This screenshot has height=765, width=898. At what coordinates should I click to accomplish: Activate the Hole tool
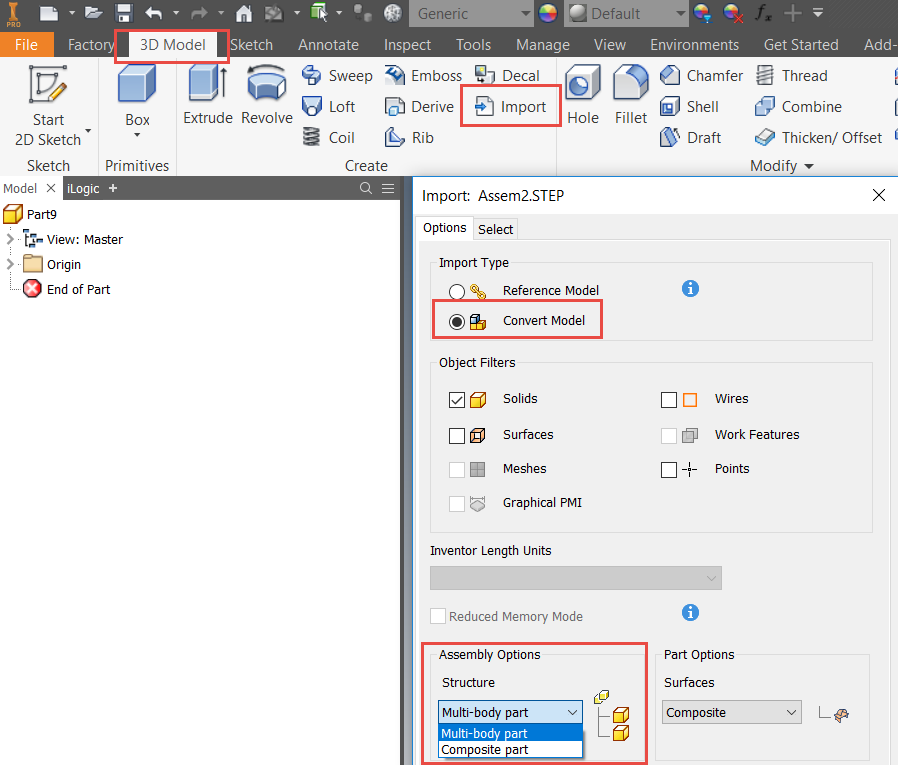(x=583, y=96)
